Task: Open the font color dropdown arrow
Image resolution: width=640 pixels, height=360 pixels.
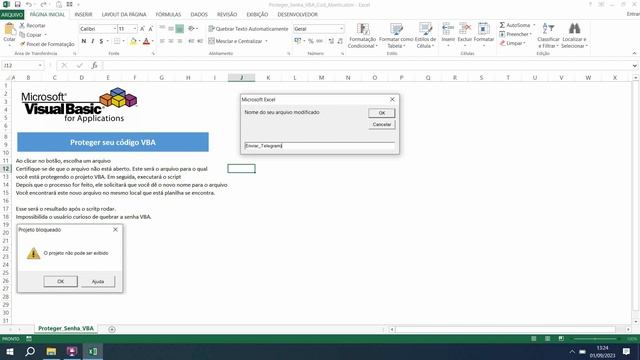Action: click(x=152, y=41)
